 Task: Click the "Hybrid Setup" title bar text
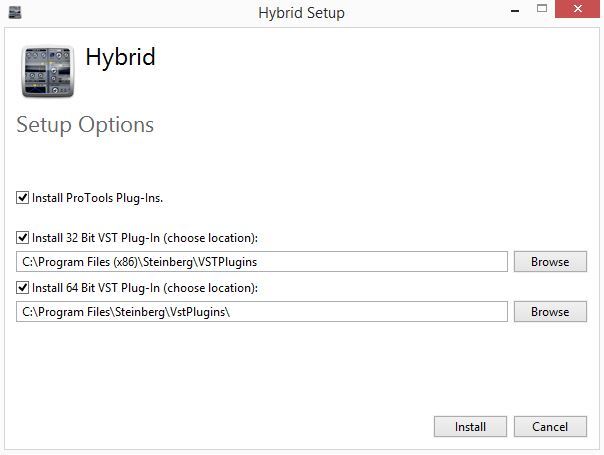coord(301,13)
